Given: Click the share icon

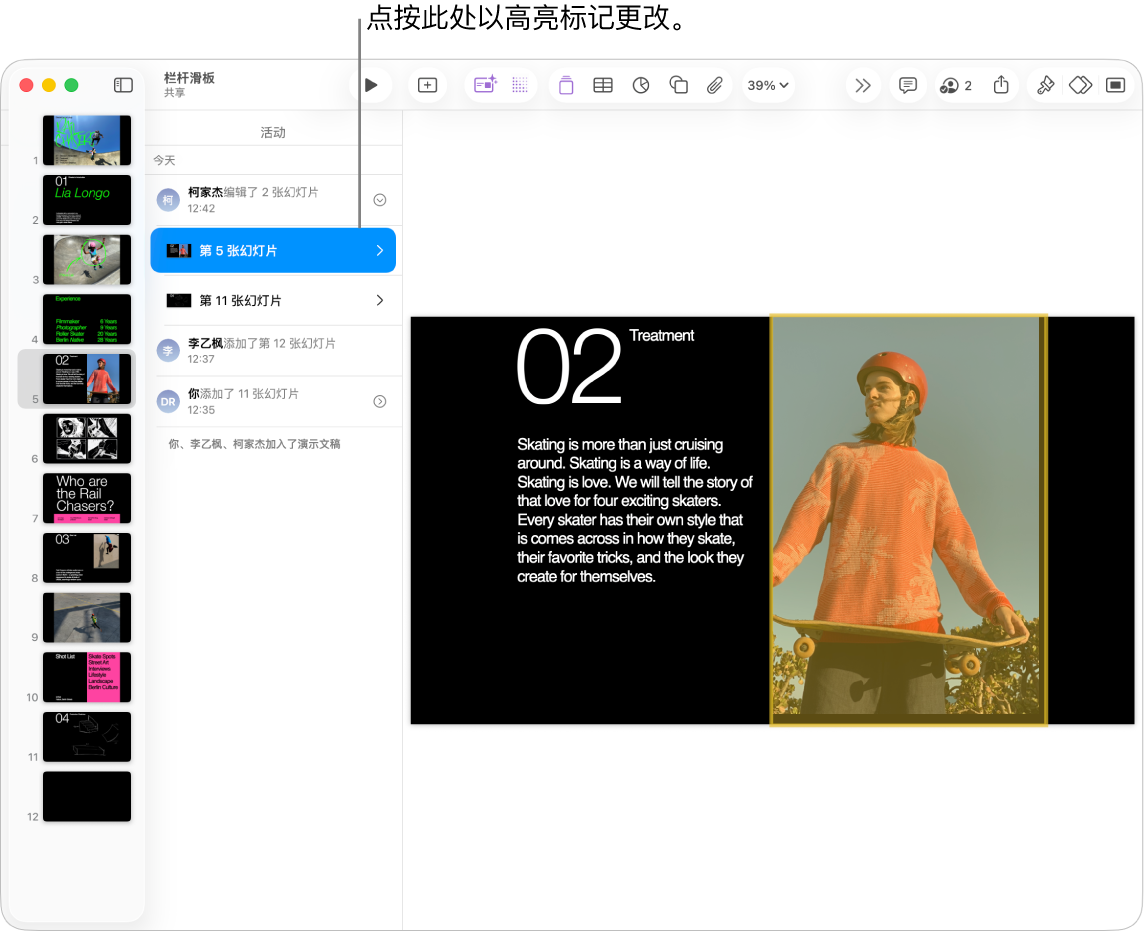Looking at the screenshot, I should click(x=1001, y=86).
